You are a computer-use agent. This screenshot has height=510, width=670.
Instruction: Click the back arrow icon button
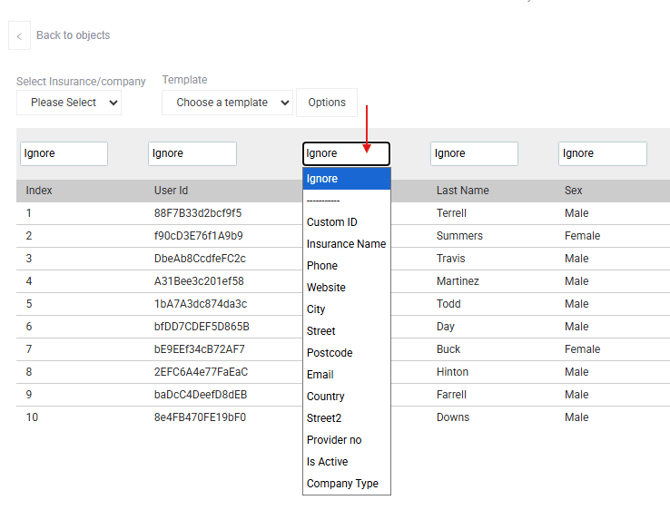tap(19, 35)
